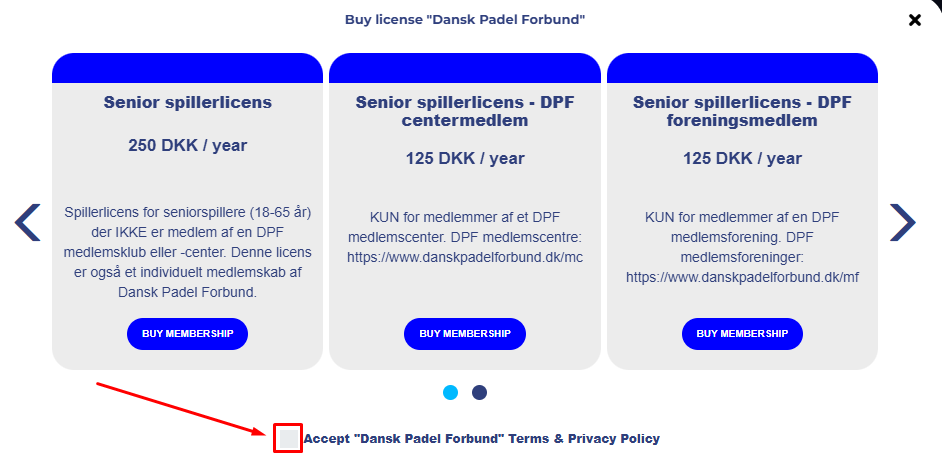Tick the Accept Terms checkbox
Image resolution: width=942 pixels, height=457 pixels.
pyautogui.click(x=288, y=438)
